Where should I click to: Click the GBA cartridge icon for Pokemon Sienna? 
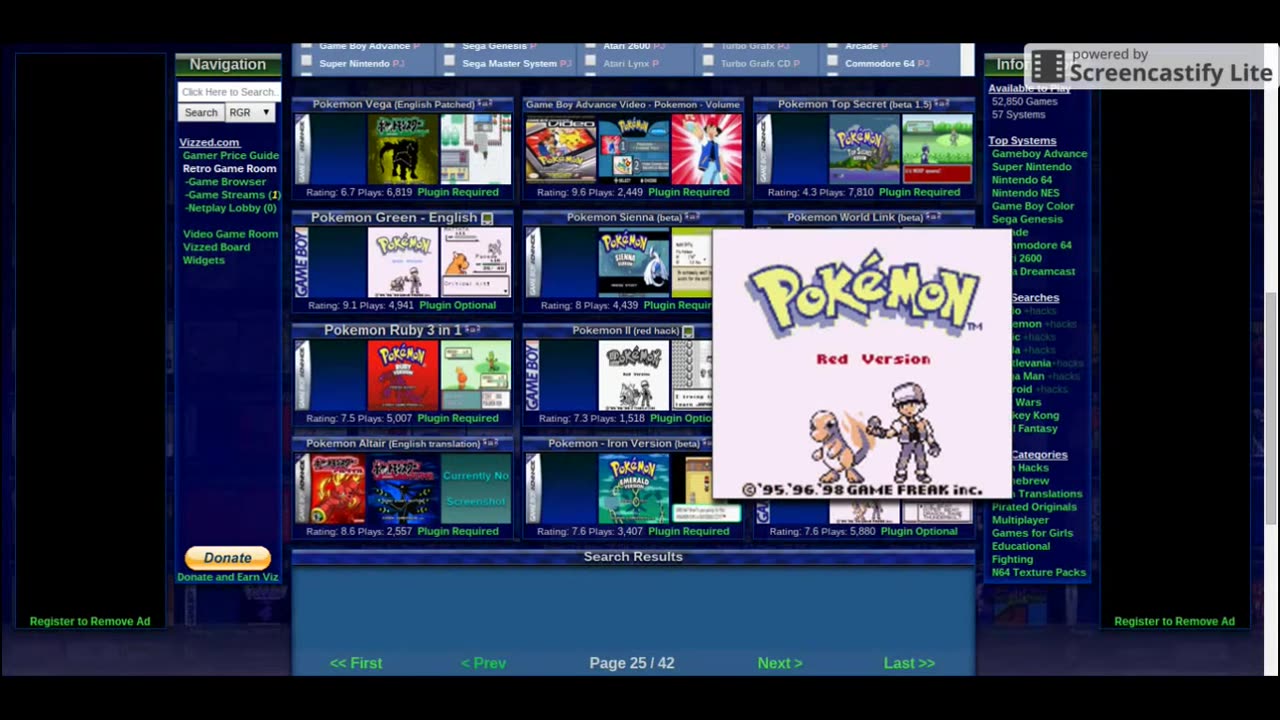(x=533, y=262)
